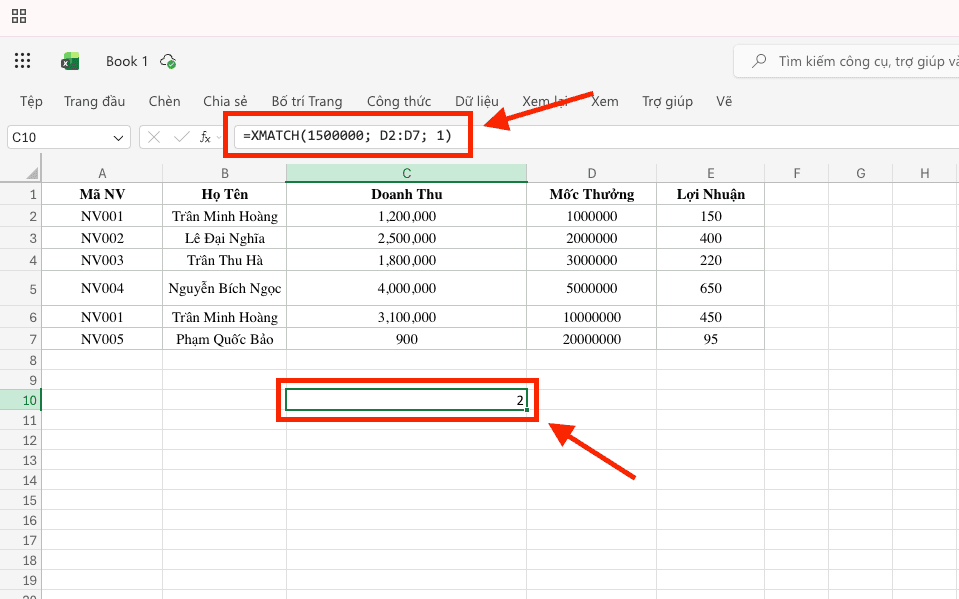Click cell NV004
Image resolution: width=959 pixels, height=599 pixels.
102,288
